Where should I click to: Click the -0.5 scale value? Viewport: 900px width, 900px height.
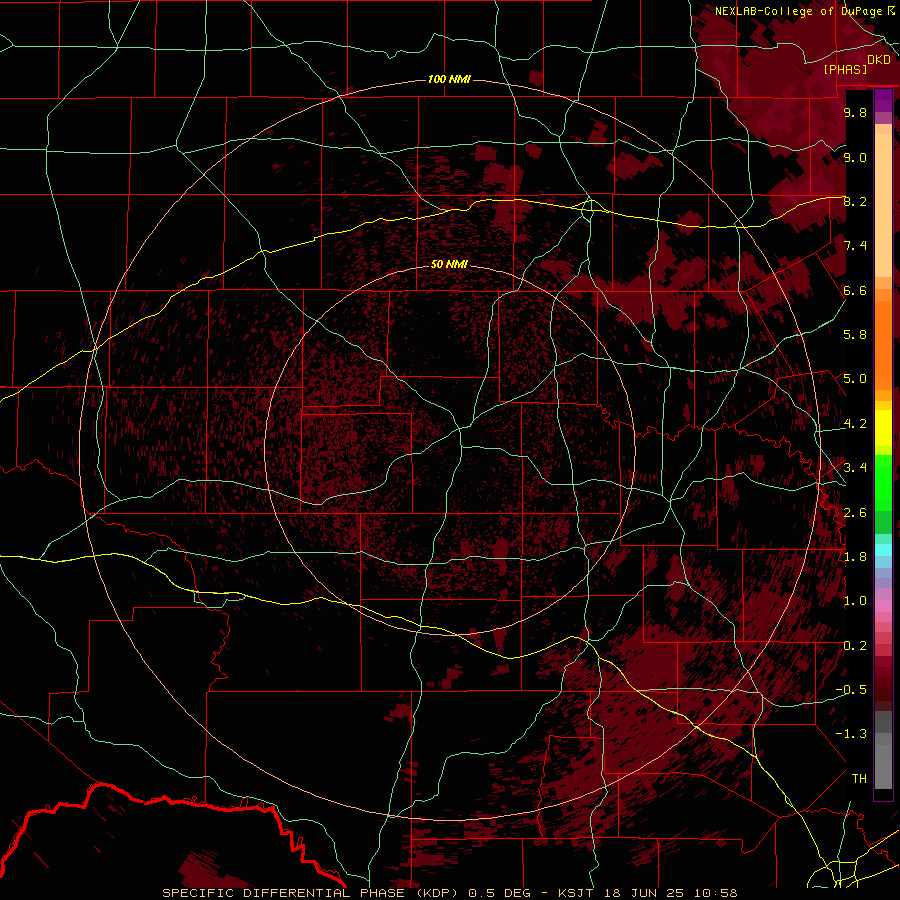(852, 690)
